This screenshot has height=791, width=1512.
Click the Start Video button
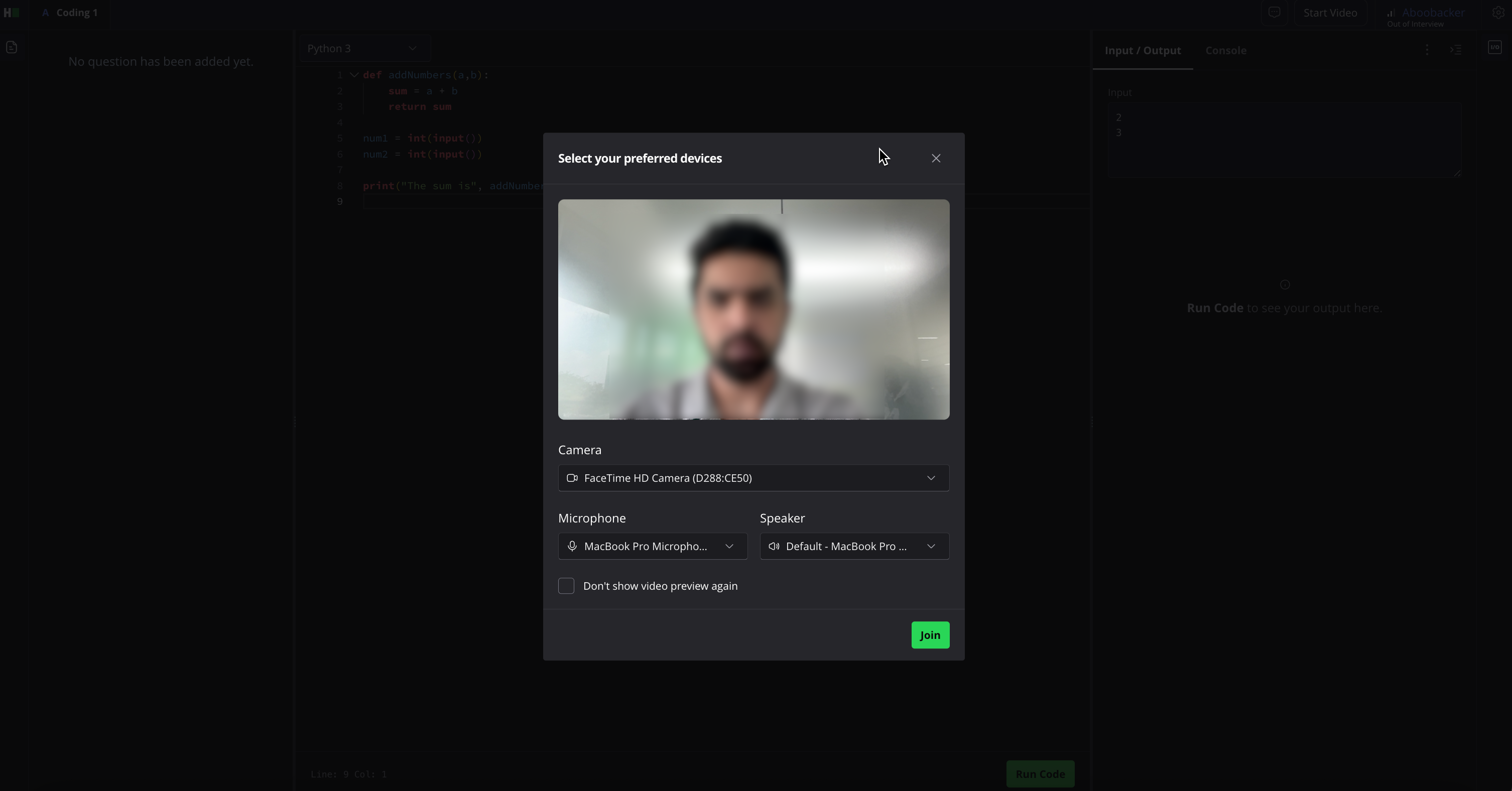pos(1330,13)
